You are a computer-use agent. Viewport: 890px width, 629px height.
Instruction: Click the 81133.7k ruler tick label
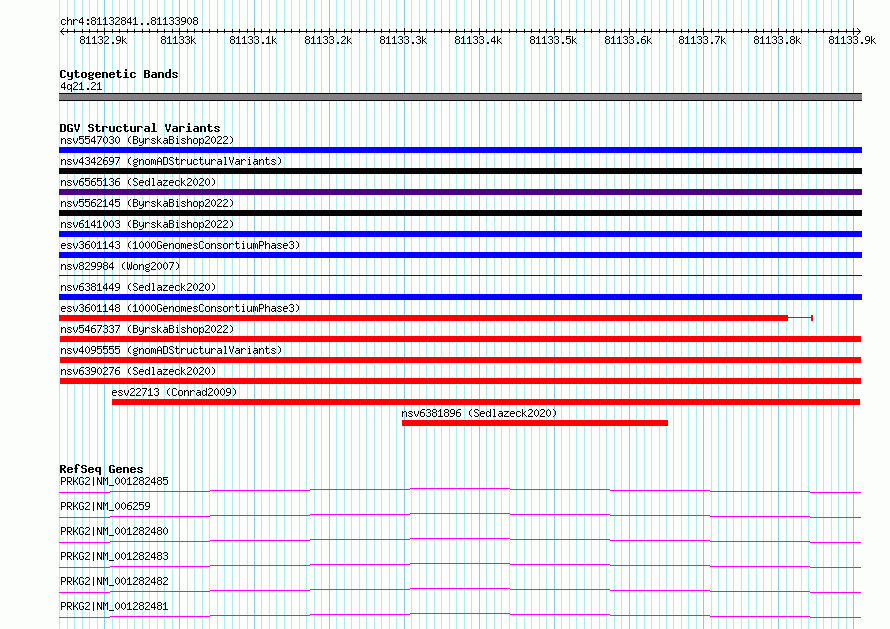tap(702, 40)
